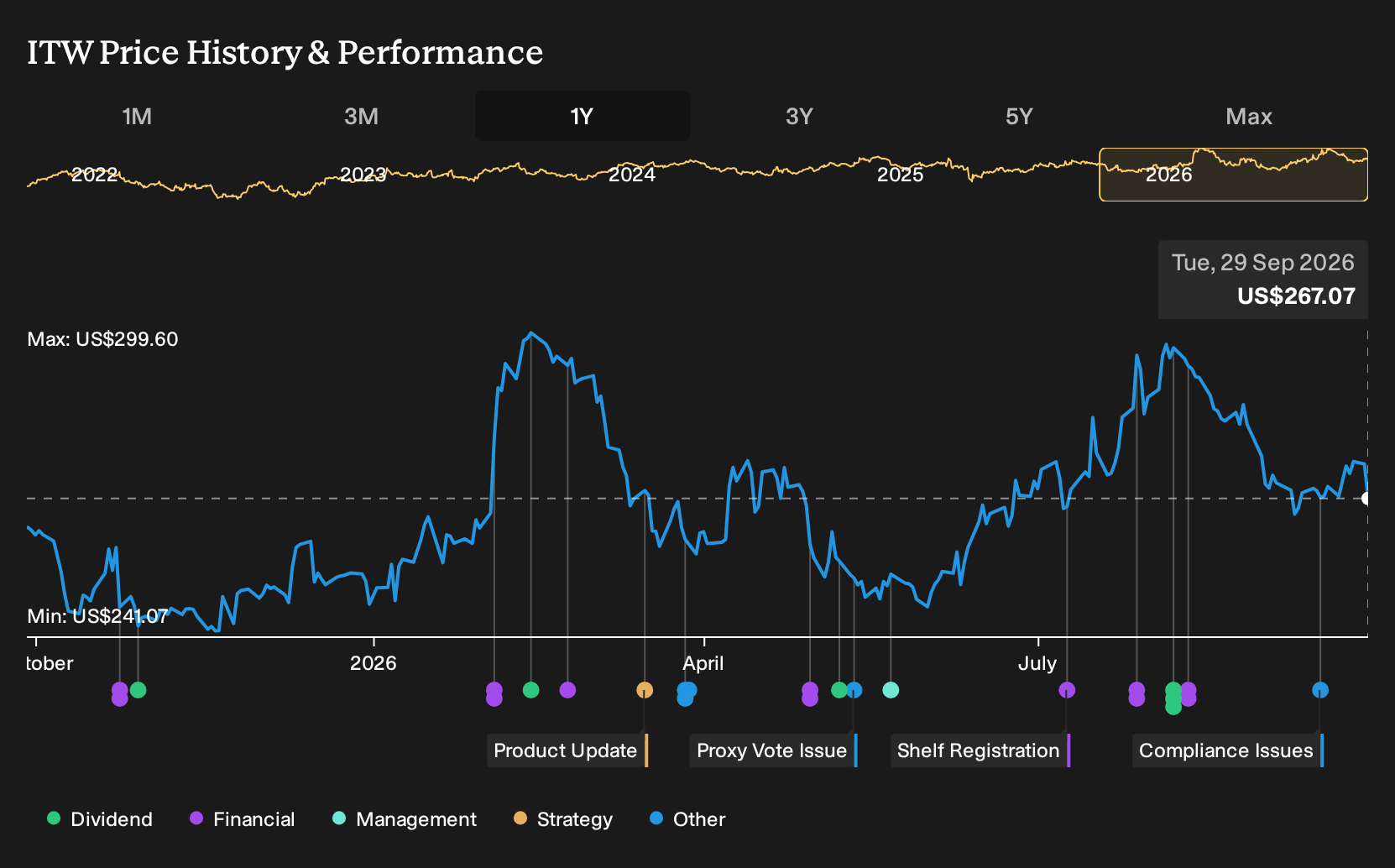
Task: Click the Product Update event label
Action: [567, 750]
